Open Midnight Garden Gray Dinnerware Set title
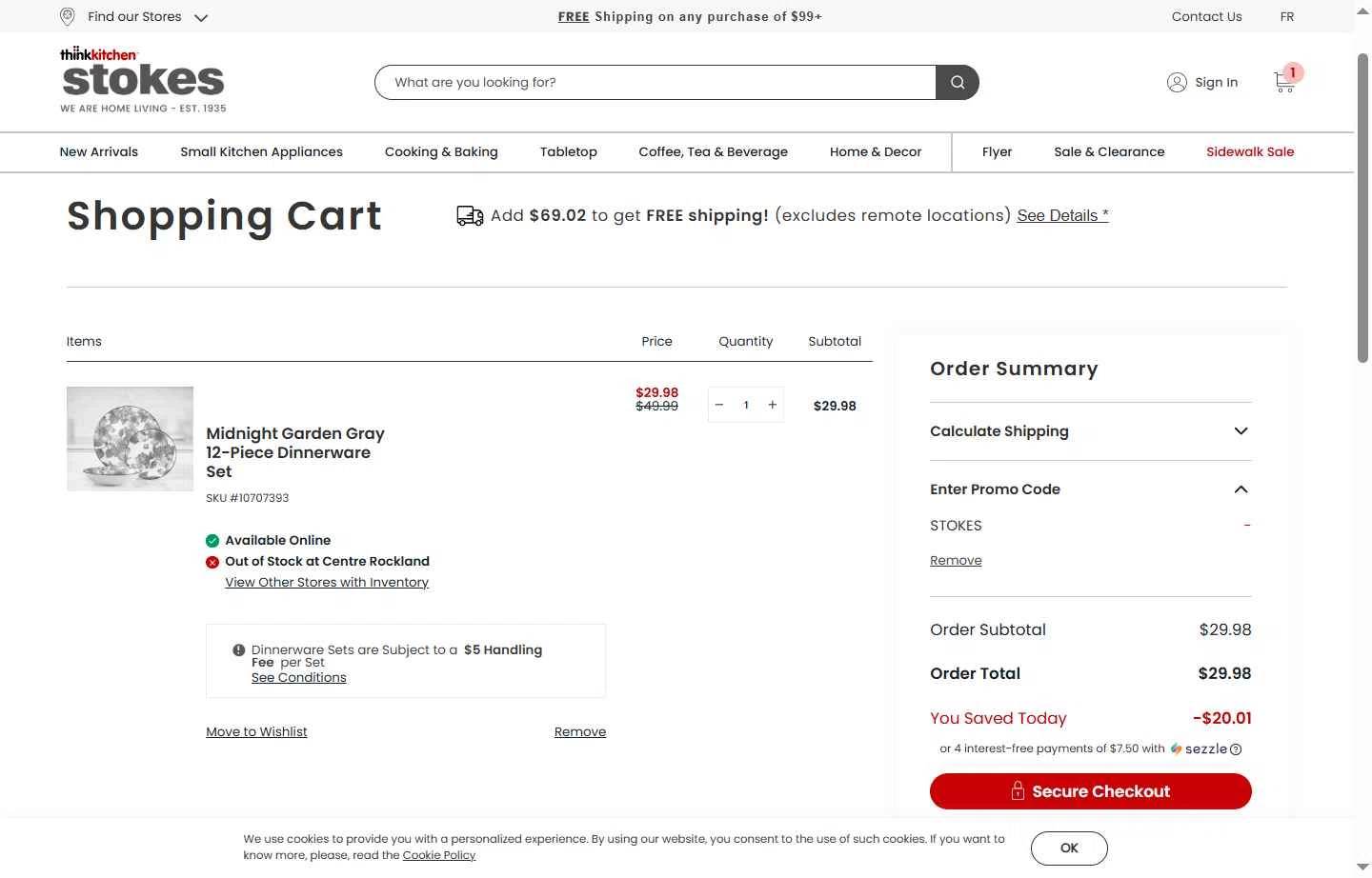The image size is (1372, 878). tap(295, 452)
